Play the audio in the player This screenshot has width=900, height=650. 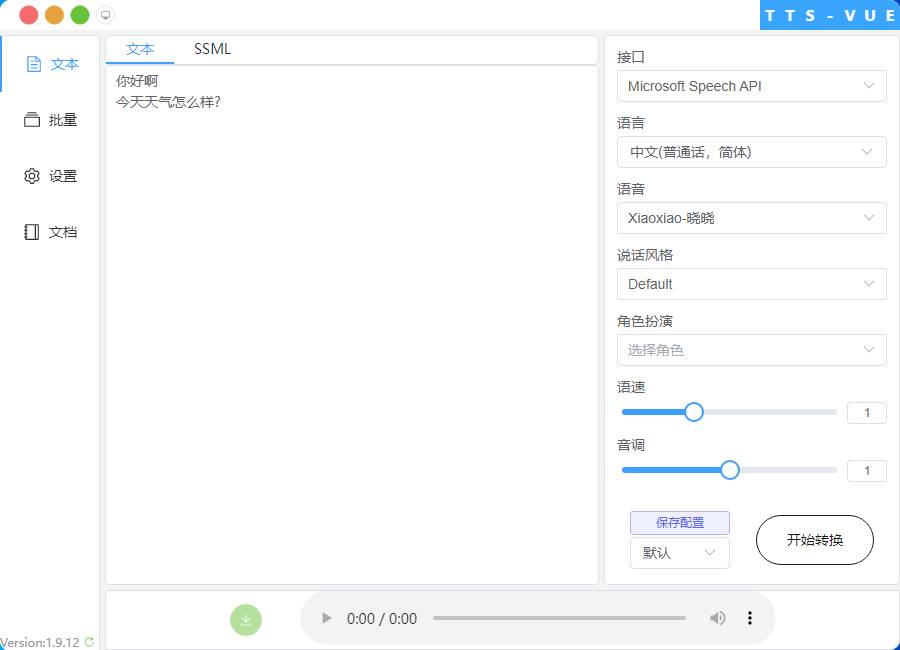point(327,618)
